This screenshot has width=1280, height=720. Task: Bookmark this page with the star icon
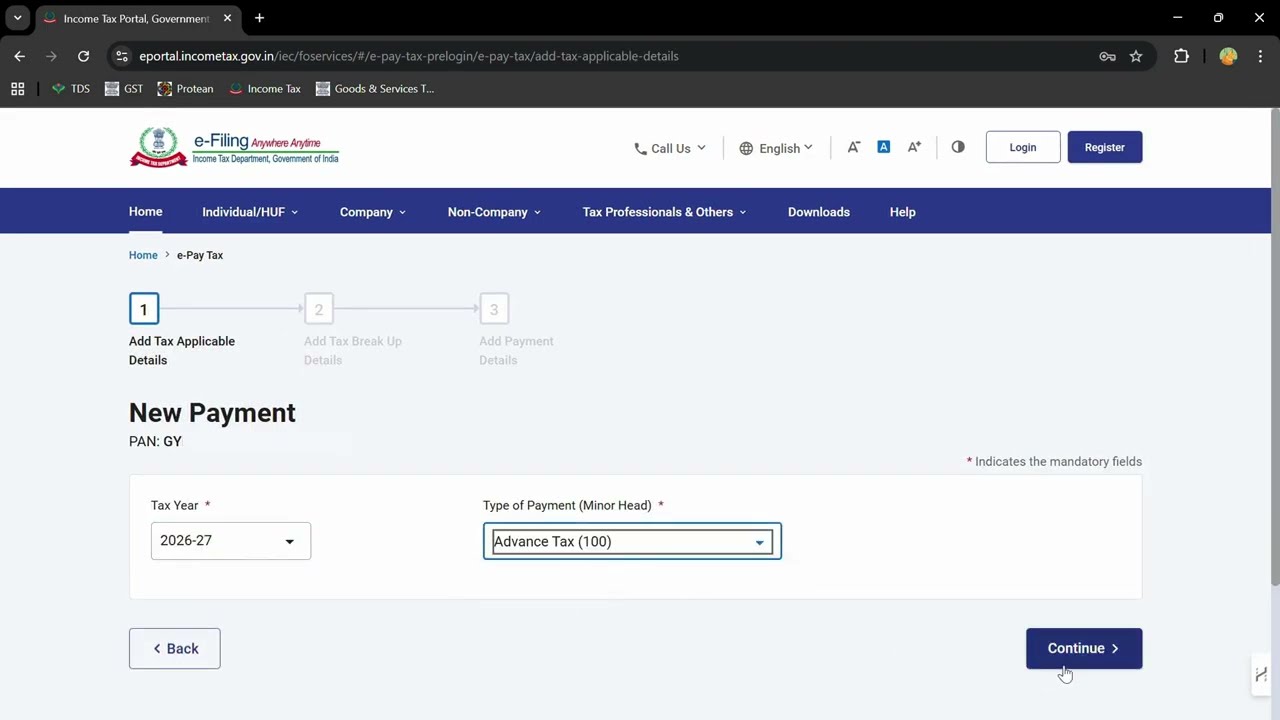1136,56
